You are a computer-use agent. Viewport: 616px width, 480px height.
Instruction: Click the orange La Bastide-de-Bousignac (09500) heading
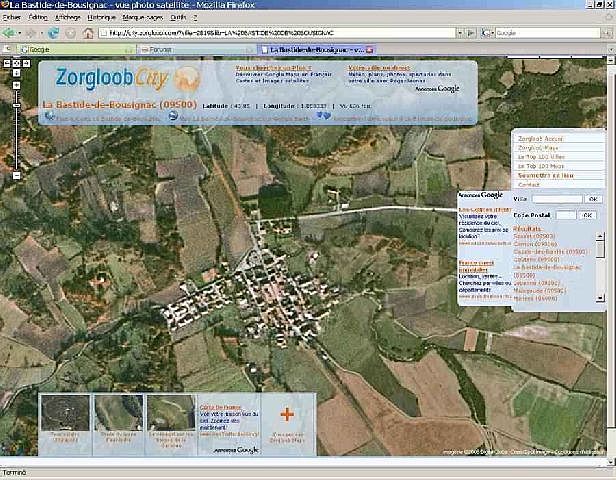point(119,104)
